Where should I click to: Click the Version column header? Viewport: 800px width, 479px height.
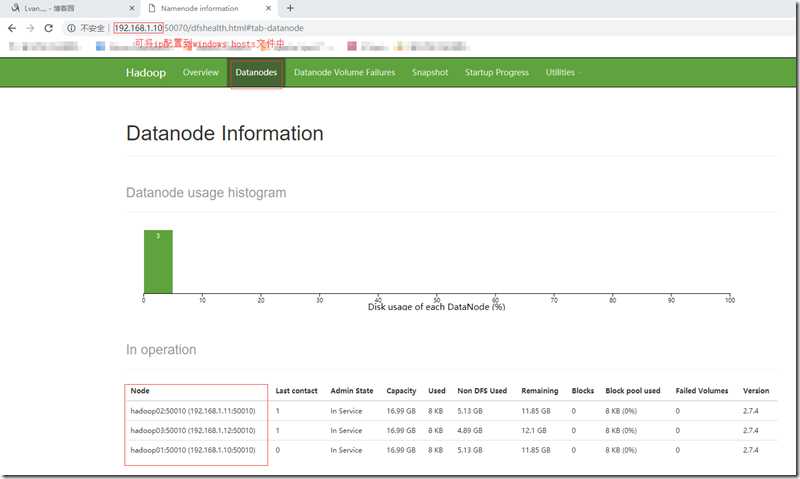point(756,391)
